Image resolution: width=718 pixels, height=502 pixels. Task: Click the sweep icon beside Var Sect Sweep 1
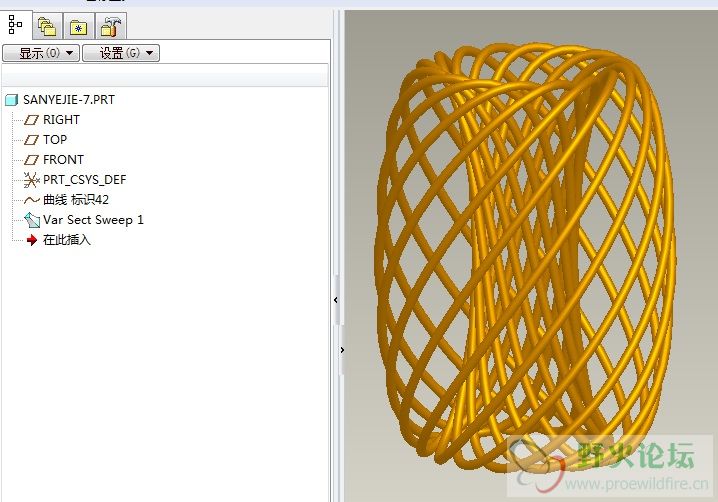(32, 220)
